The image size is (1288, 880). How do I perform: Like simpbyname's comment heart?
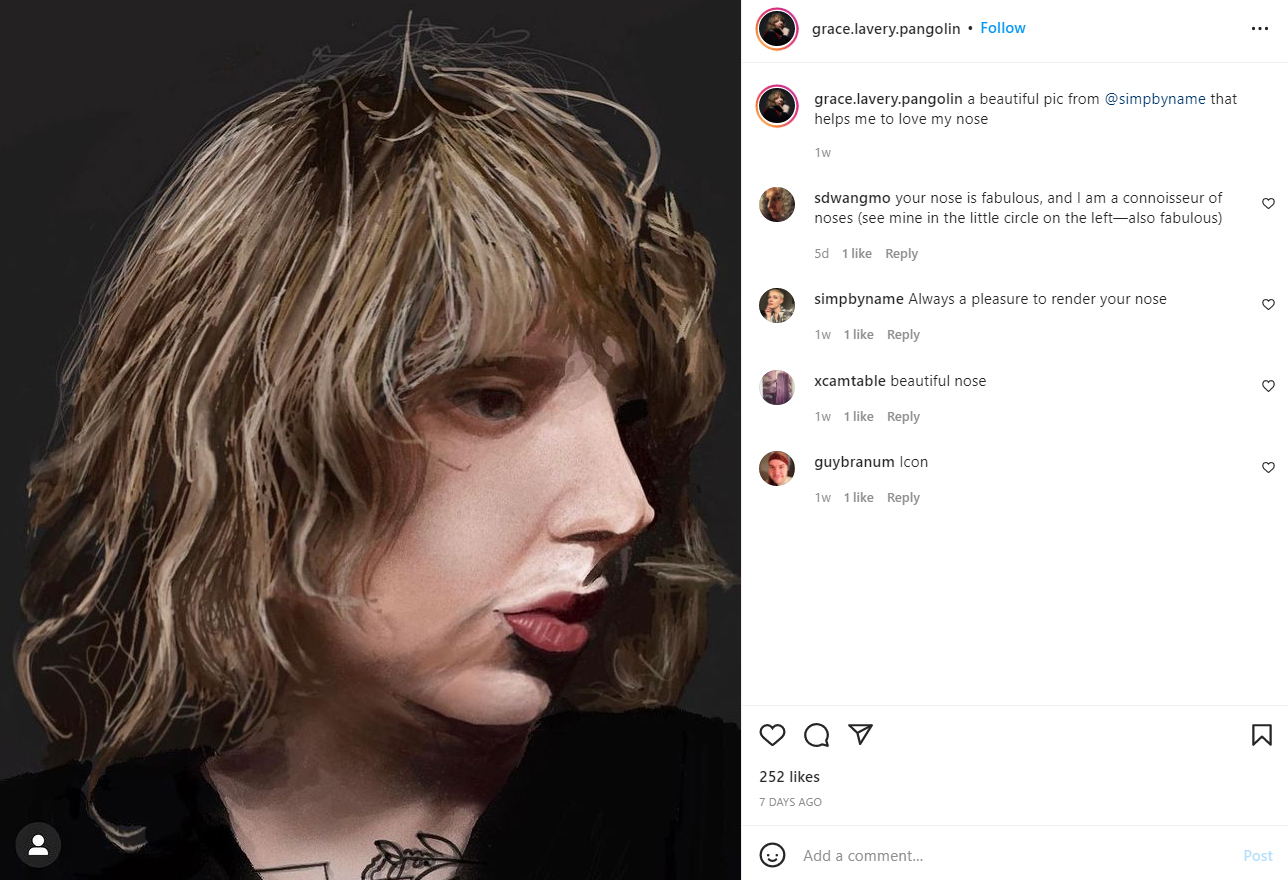point(1268,304)
